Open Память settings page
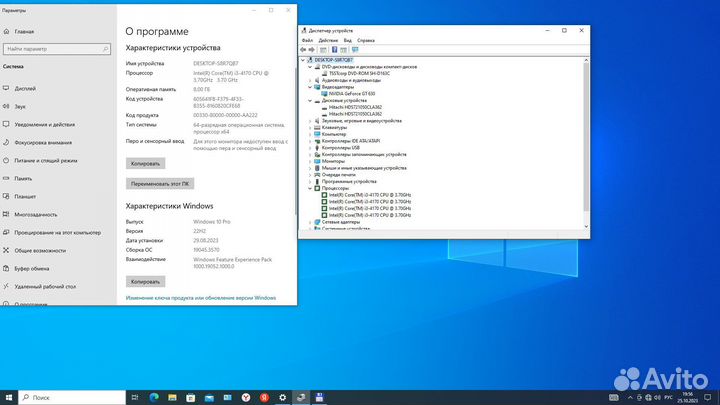Screen dimensions: 720x405 [x=23, y=179]
